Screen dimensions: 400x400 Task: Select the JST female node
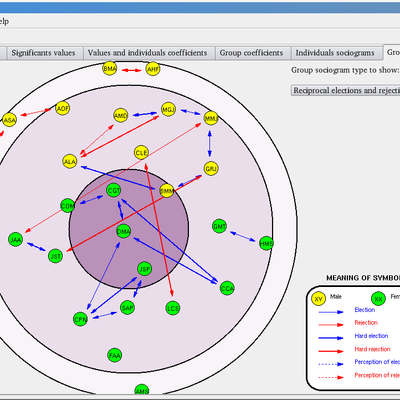(55, 256)
